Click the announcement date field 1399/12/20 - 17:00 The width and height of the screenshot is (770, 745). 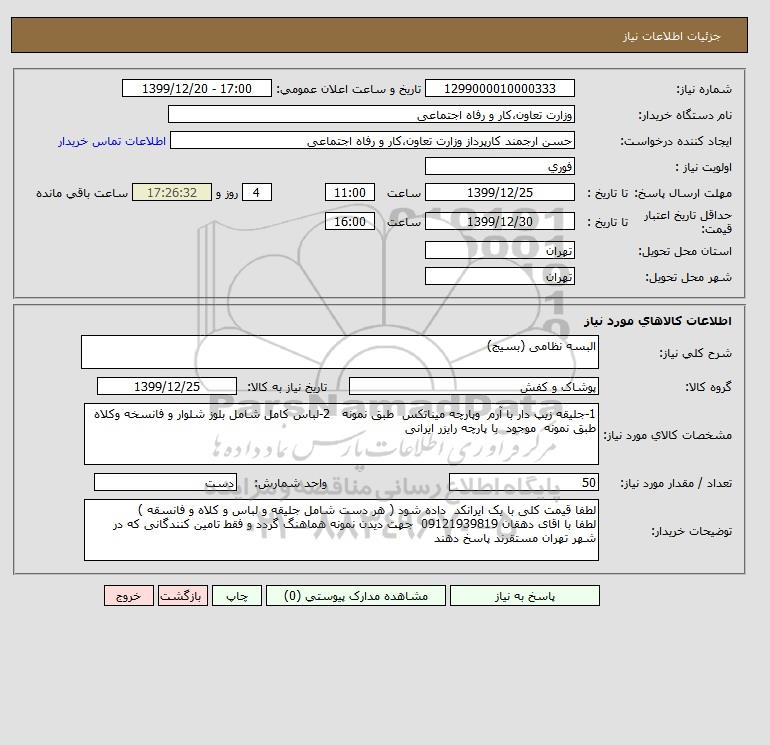click(x=196, y=88)
